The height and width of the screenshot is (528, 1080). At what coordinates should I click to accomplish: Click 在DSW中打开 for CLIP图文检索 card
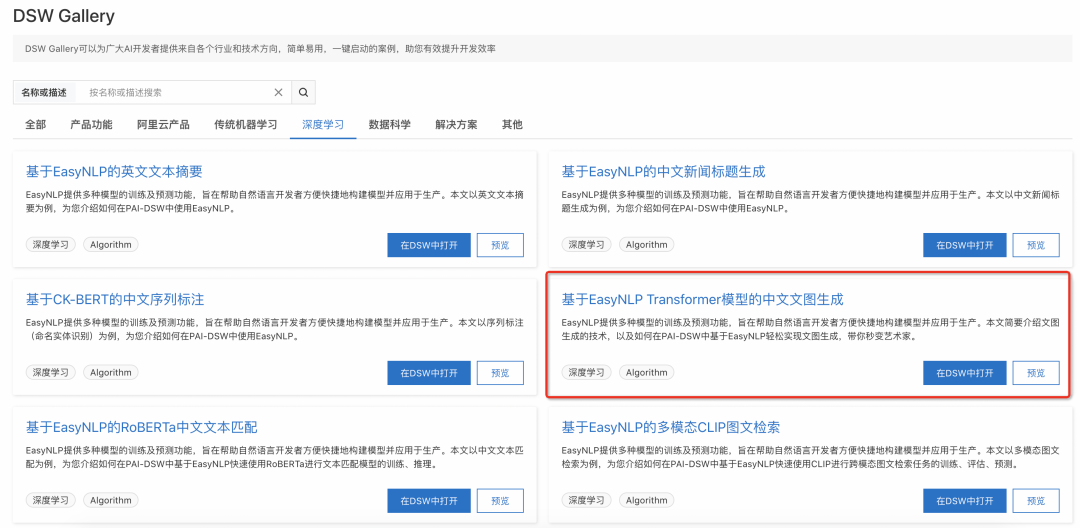click(x=964, y=500)
